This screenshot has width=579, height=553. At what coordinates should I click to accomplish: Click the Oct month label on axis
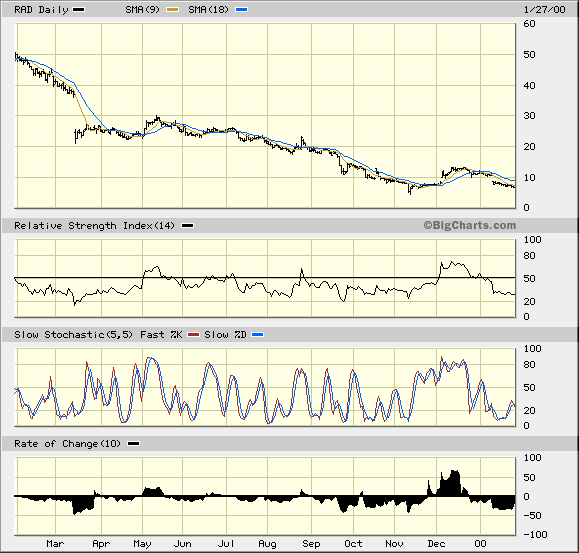[x=353, y=544]
